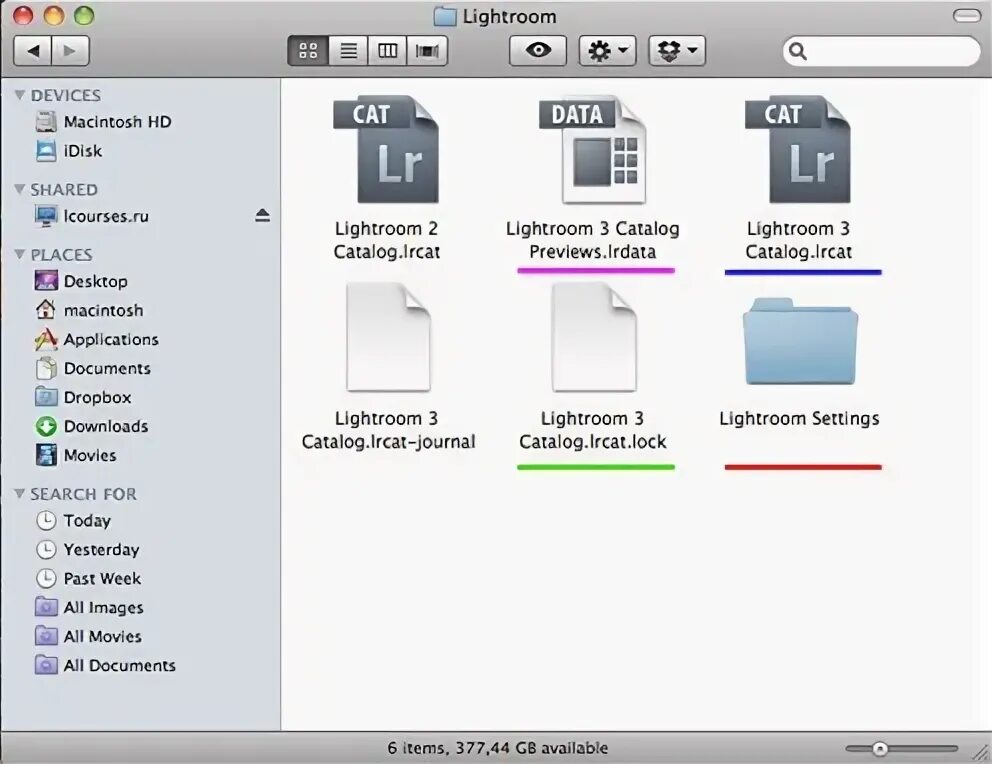Click into the search field

click(x=881, y=51)
